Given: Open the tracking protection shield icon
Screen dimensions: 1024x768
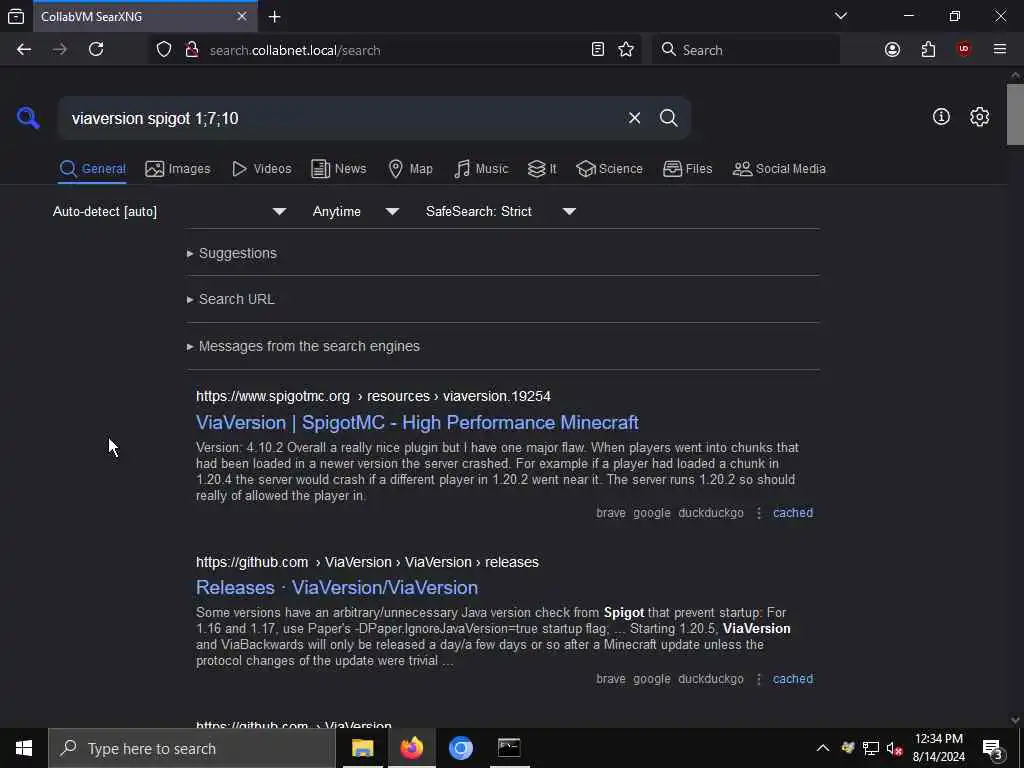Looking at the screenshot, I should [164, 50].
